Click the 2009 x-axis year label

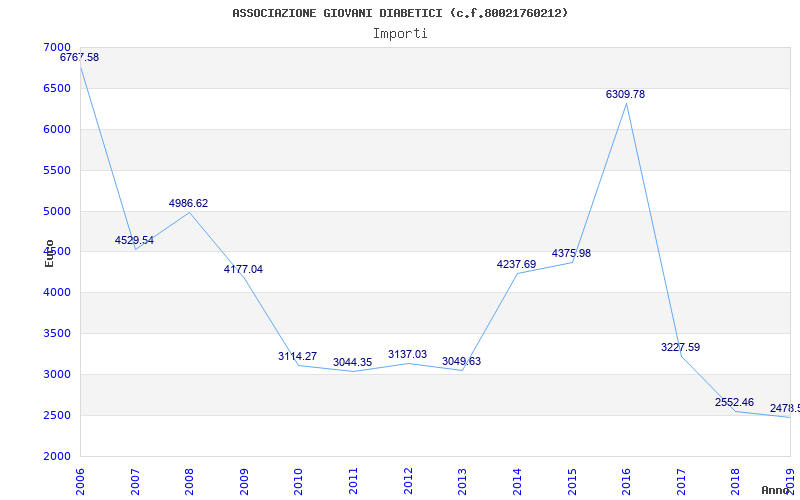coord(244,482)
